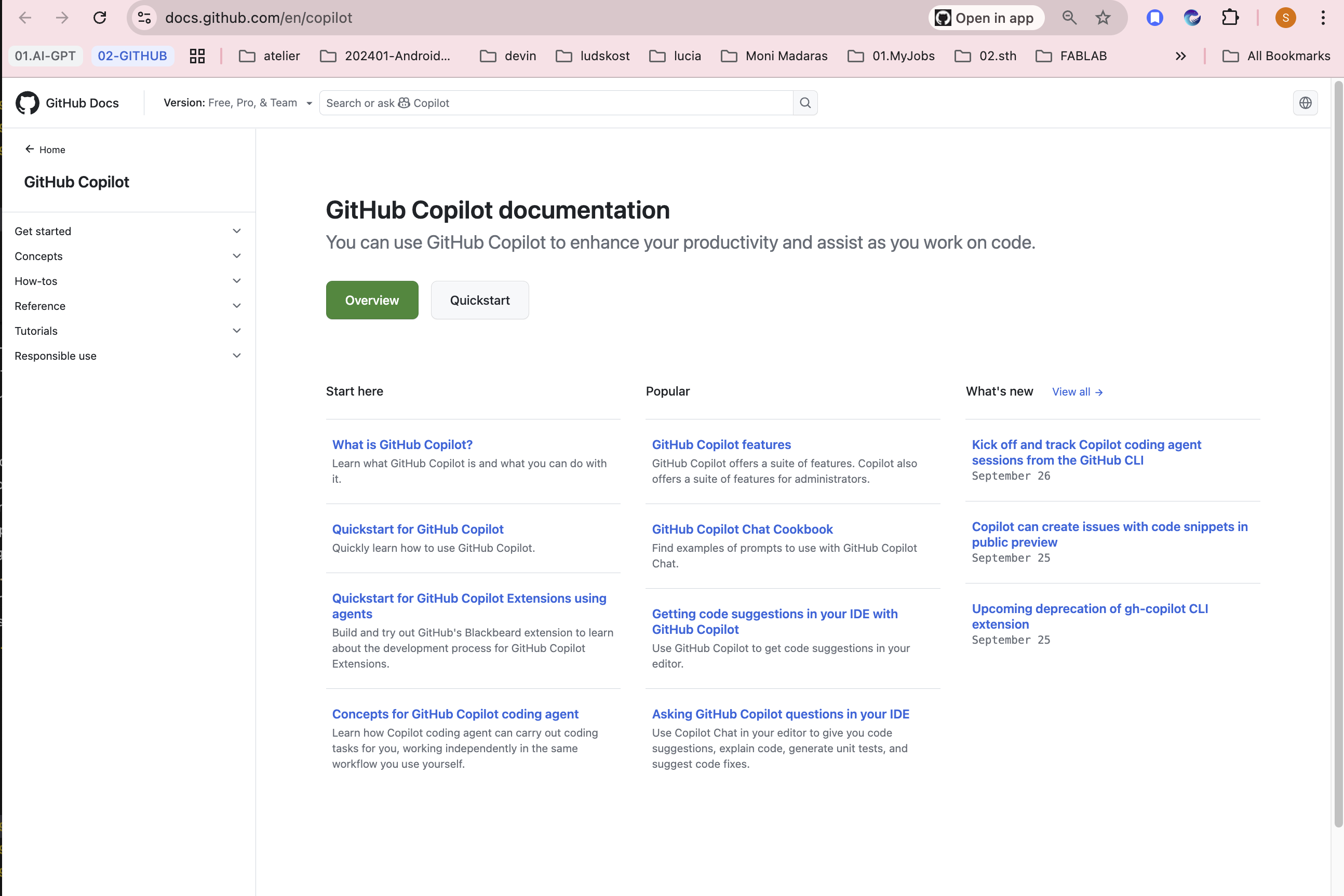
Task: Open the blue bookmark manager extension icon
Action: coord(1154,18)
